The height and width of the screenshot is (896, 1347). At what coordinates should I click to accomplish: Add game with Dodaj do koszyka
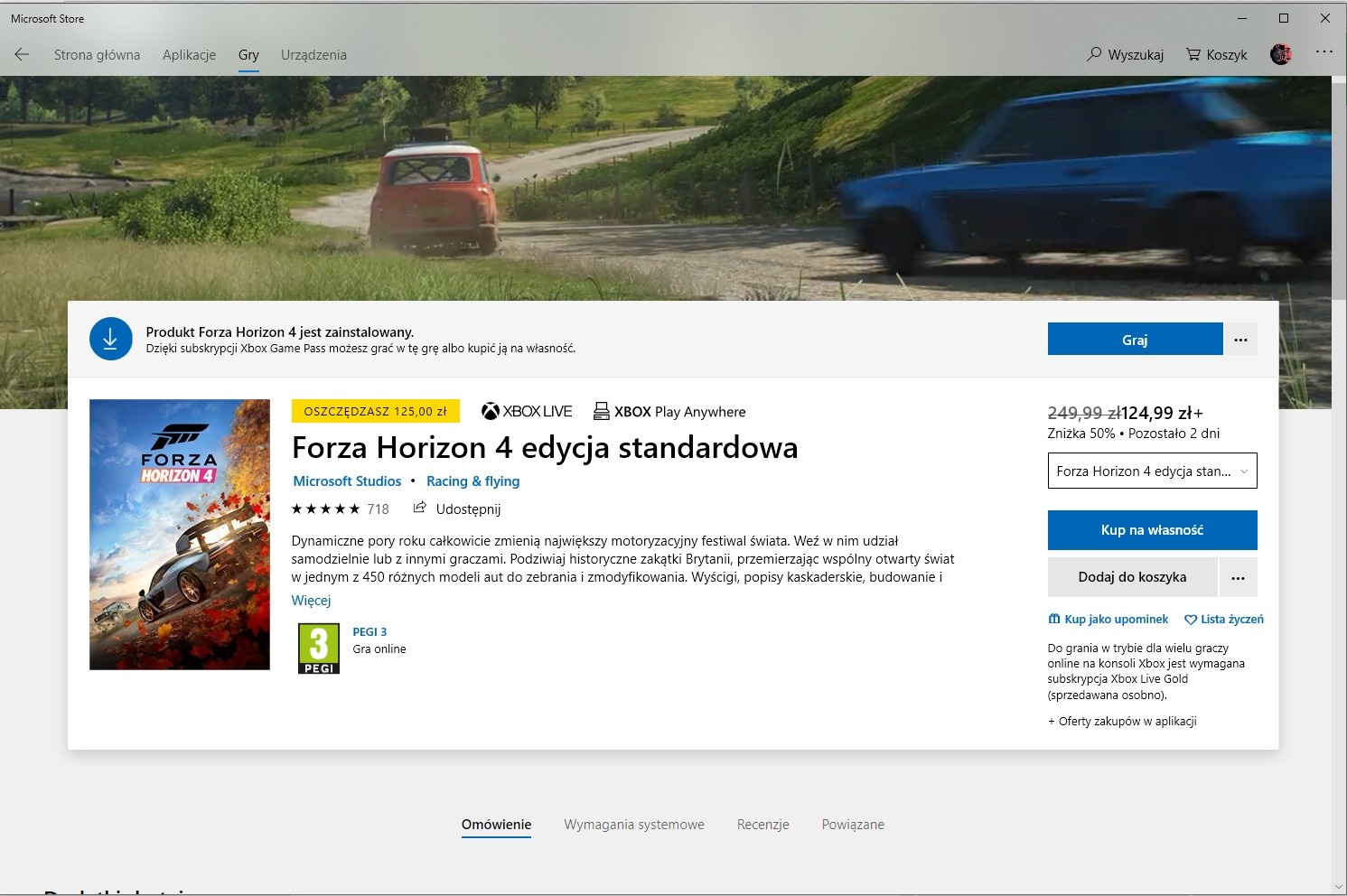(1132, 577)
